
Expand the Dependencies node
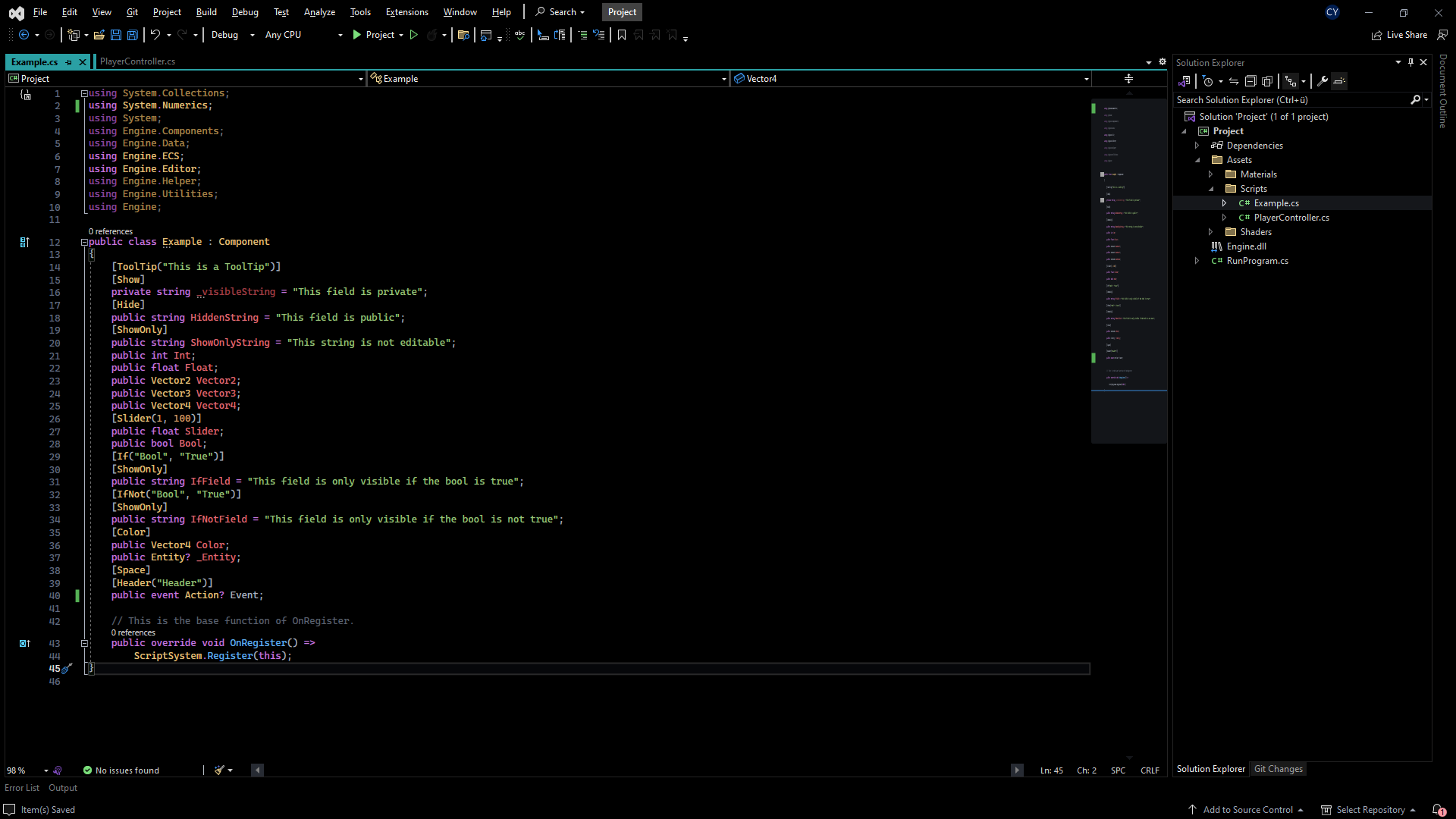point(1197,146)
